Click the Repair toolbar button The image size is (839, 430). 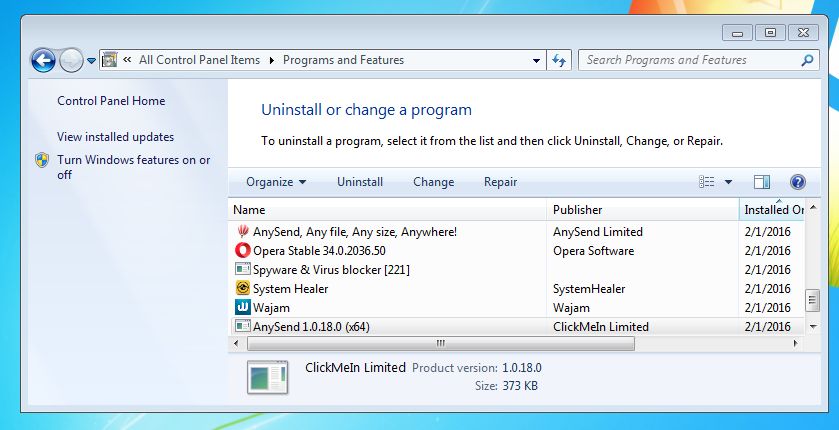pos(500,182)
